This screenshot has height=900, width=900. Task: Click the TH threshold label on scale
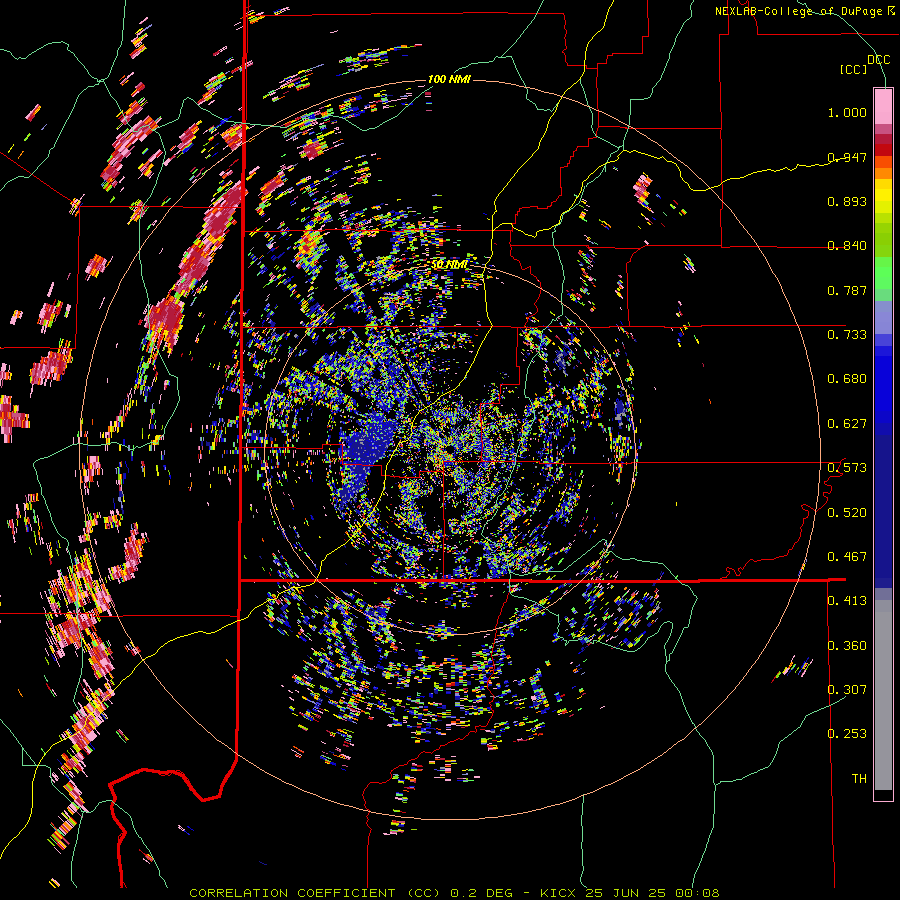(859, 778)
